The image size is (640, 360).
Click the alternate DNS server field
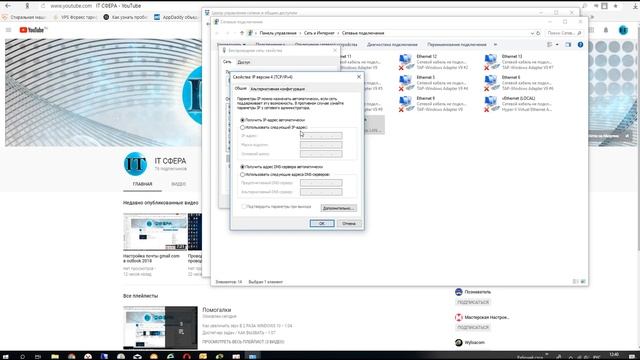click(x=321, y=192)
